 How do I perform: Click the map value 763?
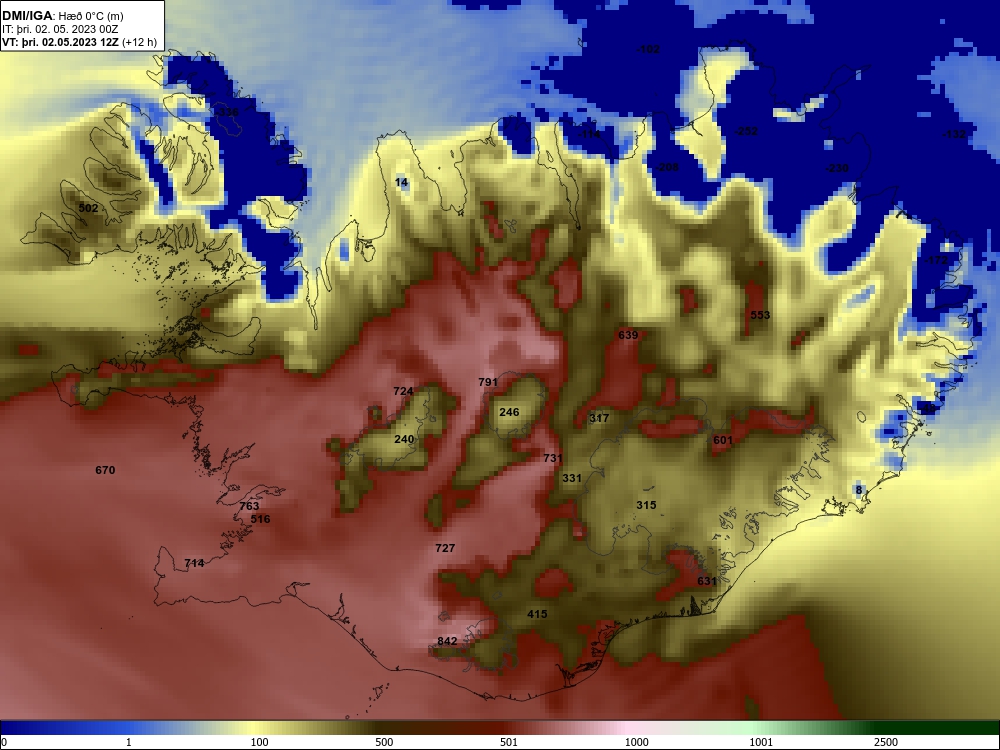pos(249,506)
